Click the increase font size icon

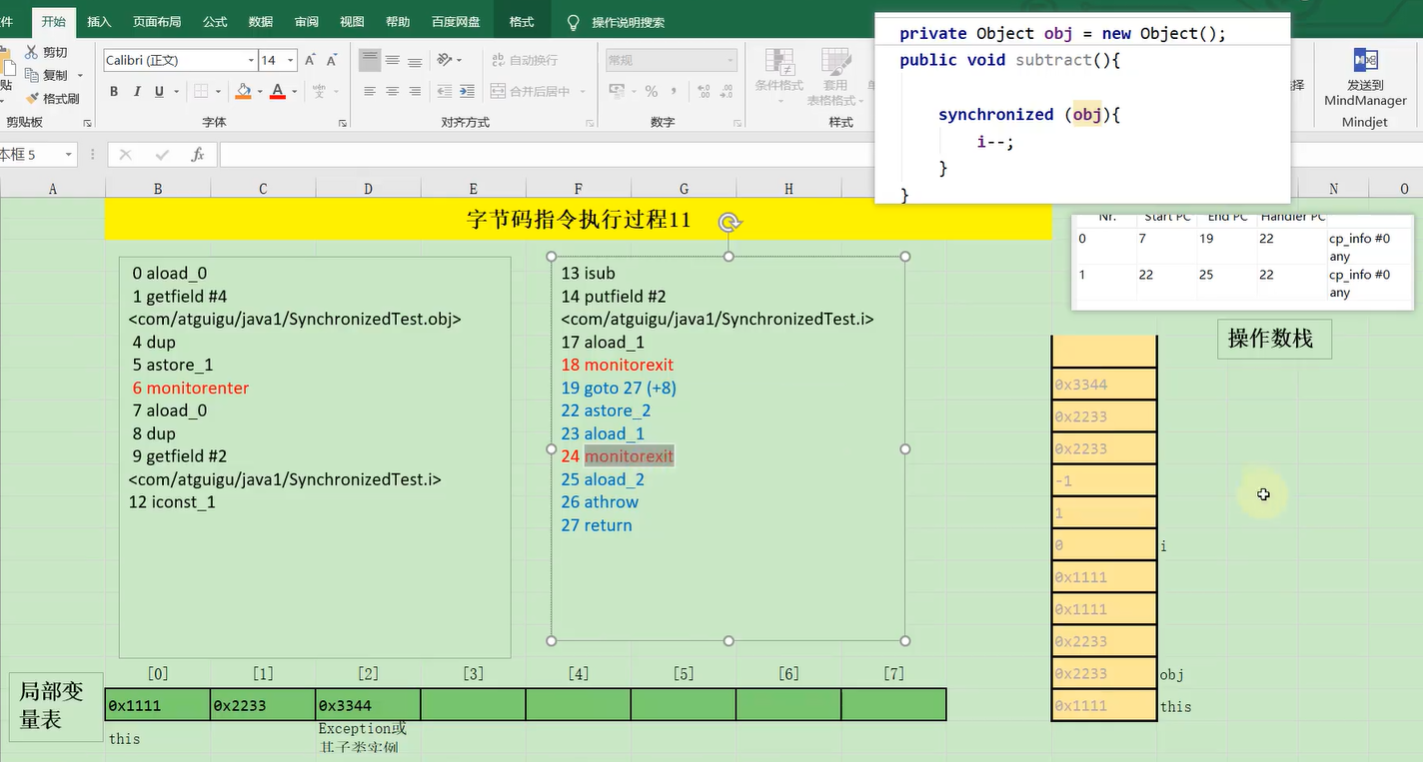tap(311, 61)
